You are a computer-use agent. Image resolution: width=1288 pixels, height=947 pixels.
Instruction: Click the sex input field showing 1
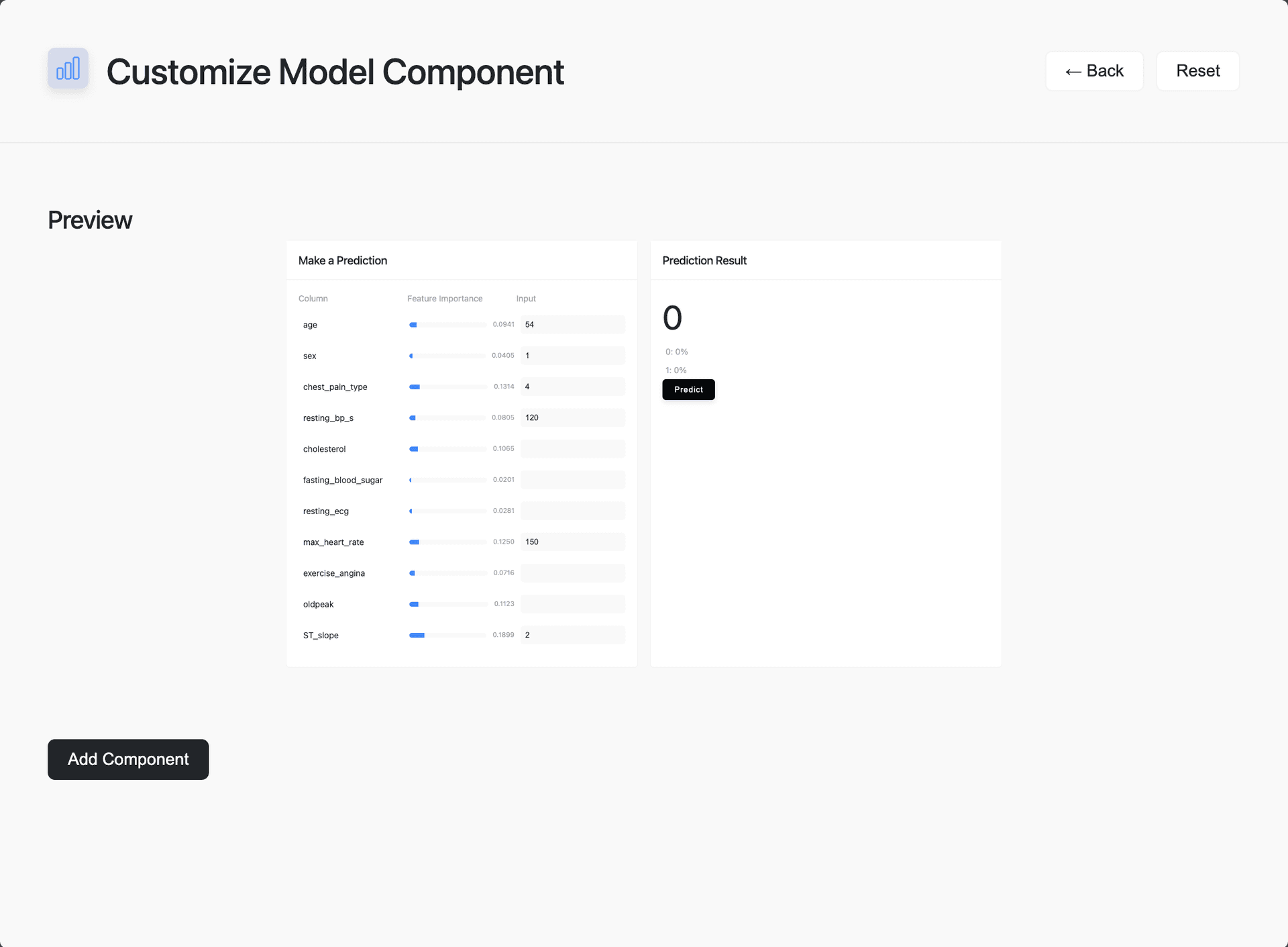coord(572,356)
